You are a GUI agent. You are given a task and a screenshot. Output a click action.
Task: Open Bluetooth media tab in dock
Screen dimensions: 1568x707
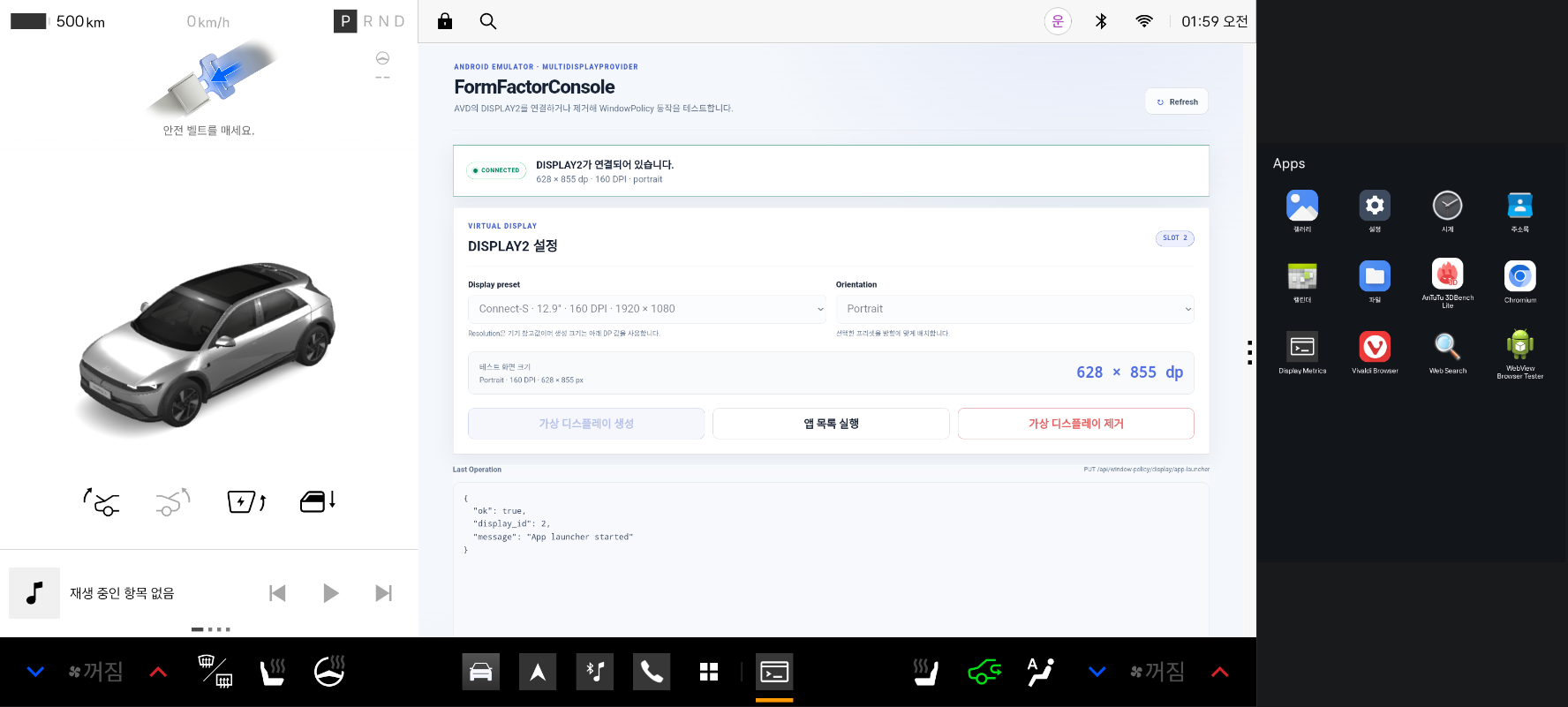(x=595, y=672)
